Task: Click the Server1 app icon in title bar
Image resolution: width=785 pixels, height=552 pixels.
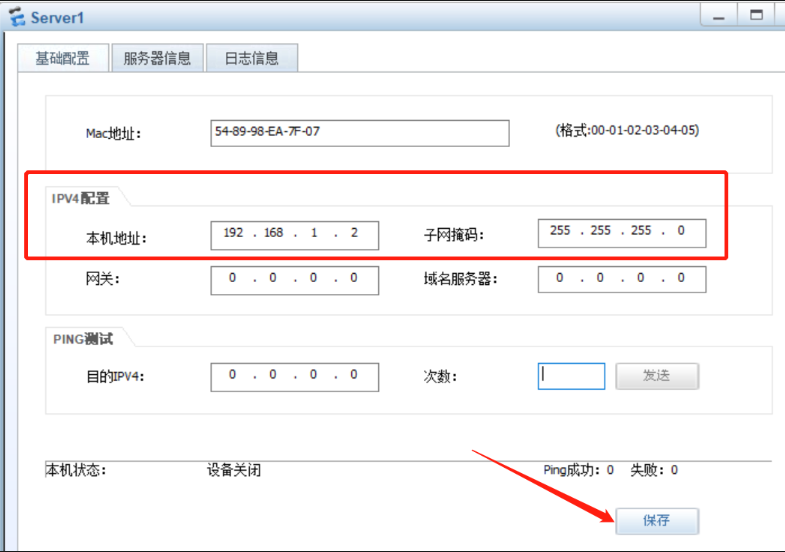Action: coord(17,17)
